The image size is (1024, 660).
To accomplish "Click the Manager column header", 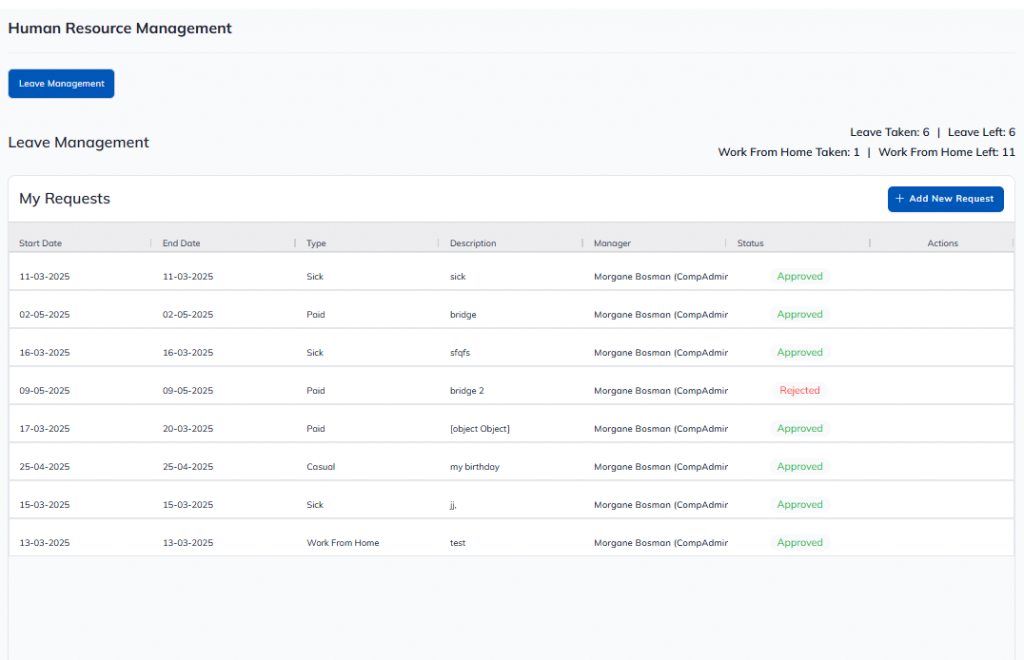I will pyautogui.click(x=612, y=243).
